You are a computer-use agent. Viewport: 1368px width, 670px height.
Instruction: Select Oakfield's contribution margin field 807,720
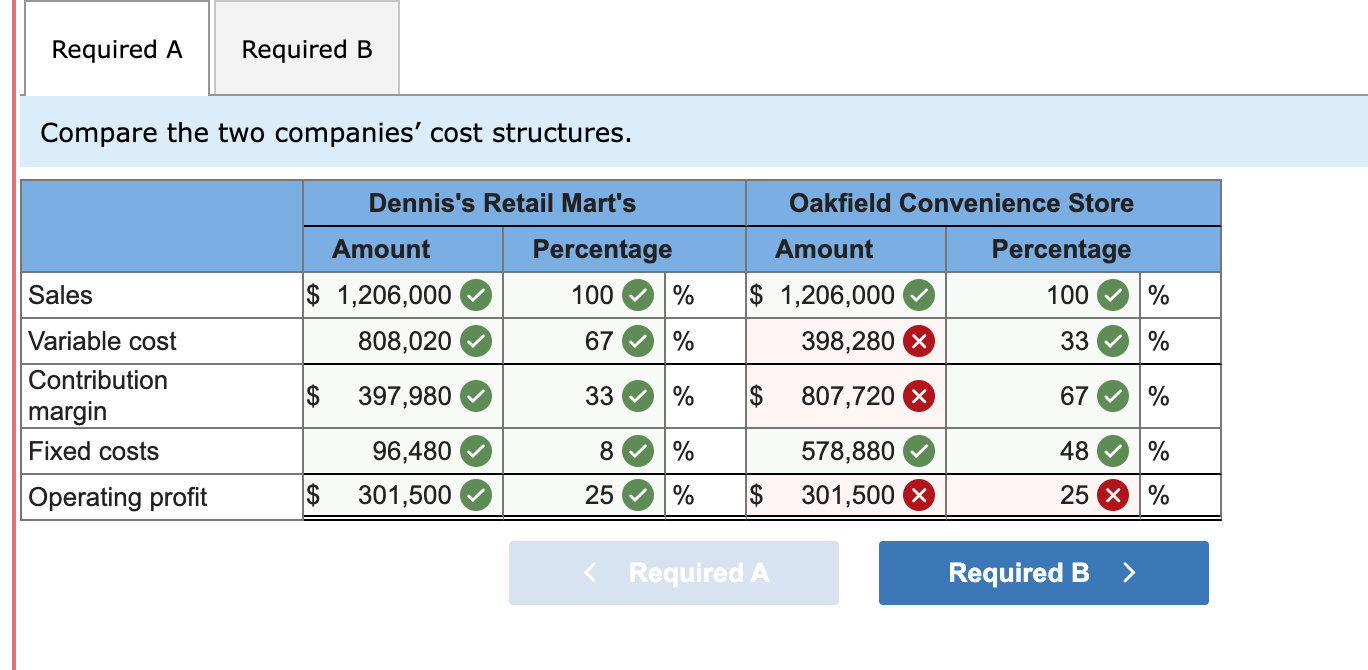tap(845, 397)
